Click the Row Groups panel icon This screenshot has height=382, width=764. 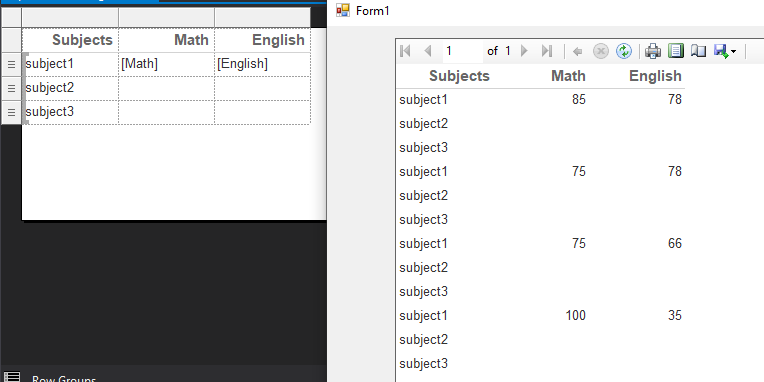(x=11, y=377)
